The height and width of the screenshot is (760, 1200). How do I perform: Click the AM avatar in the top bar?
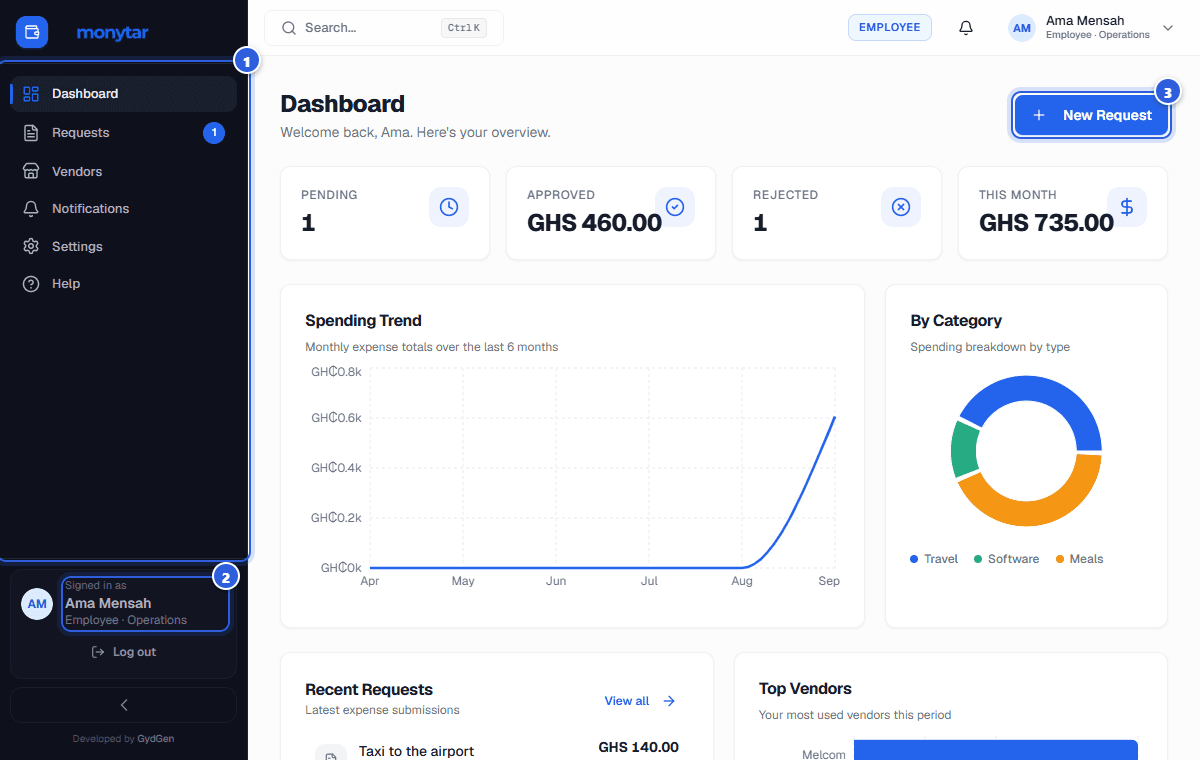(x=1022, y=28)
